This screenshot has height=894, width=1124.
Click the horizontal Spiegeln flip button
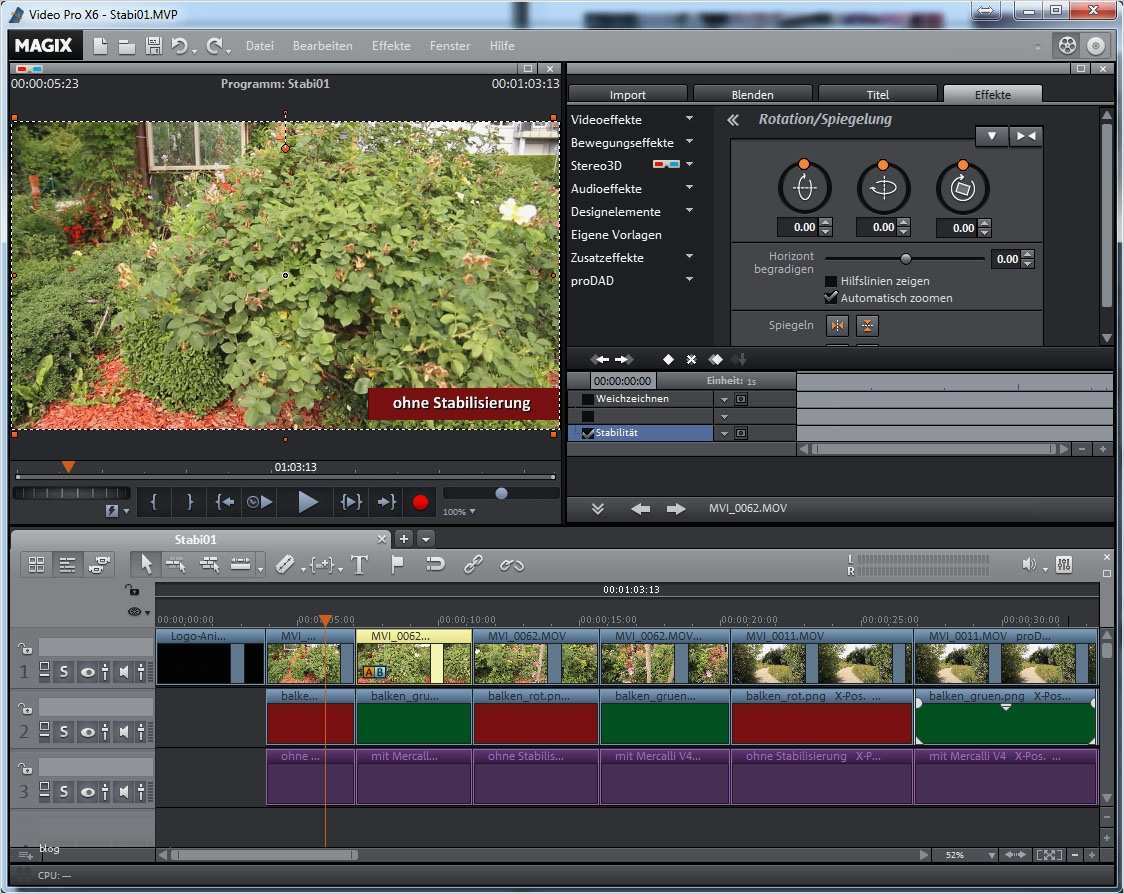coord(837,325)
